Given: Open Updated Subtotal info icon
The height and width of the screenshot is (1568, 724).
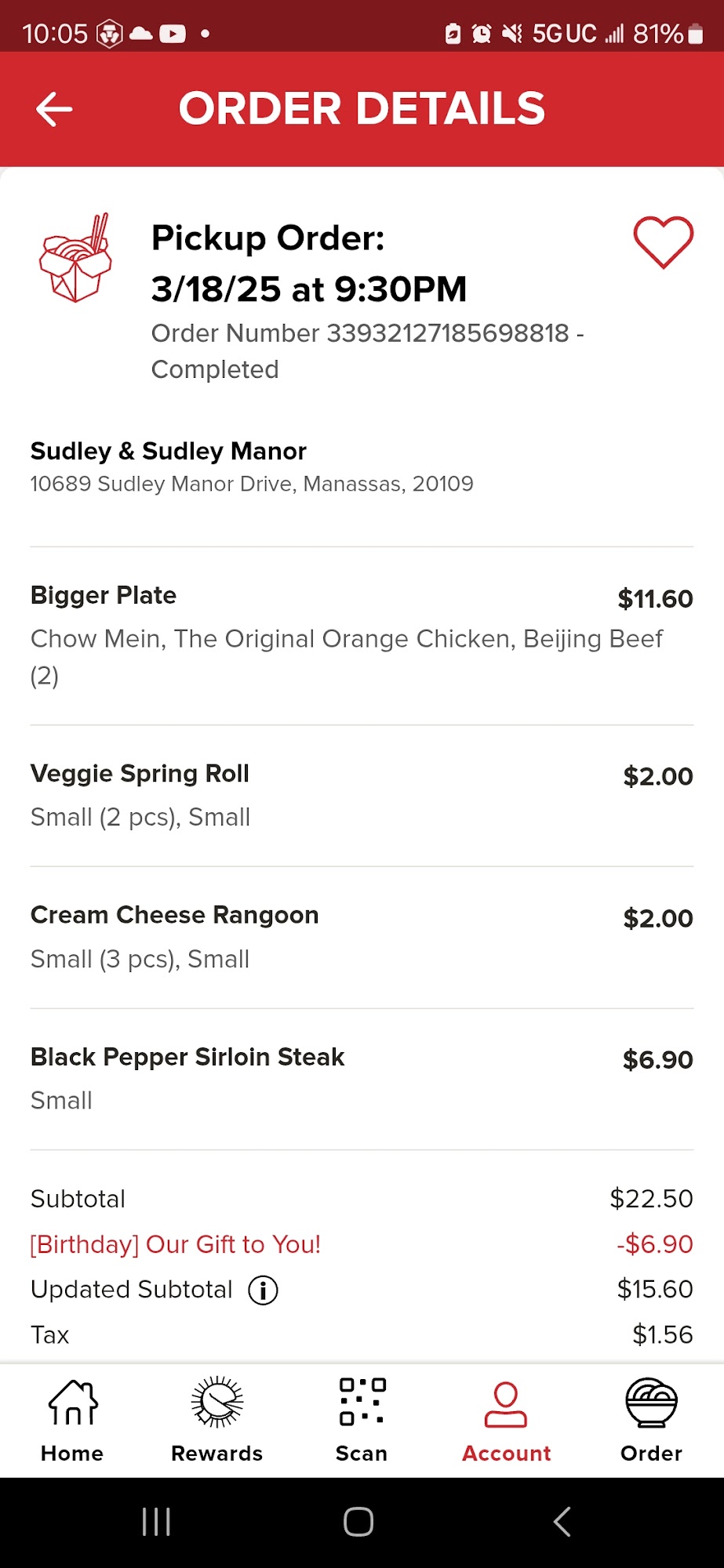Looking at the screenshot, I should click(264, 1290).
